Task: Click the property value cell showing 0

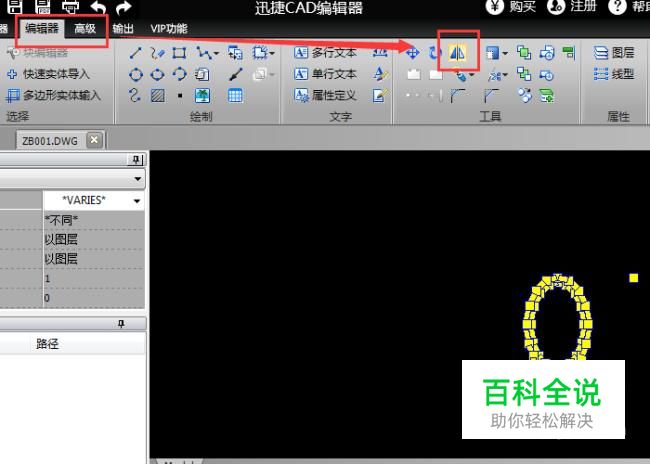Action: coord(94,298)
